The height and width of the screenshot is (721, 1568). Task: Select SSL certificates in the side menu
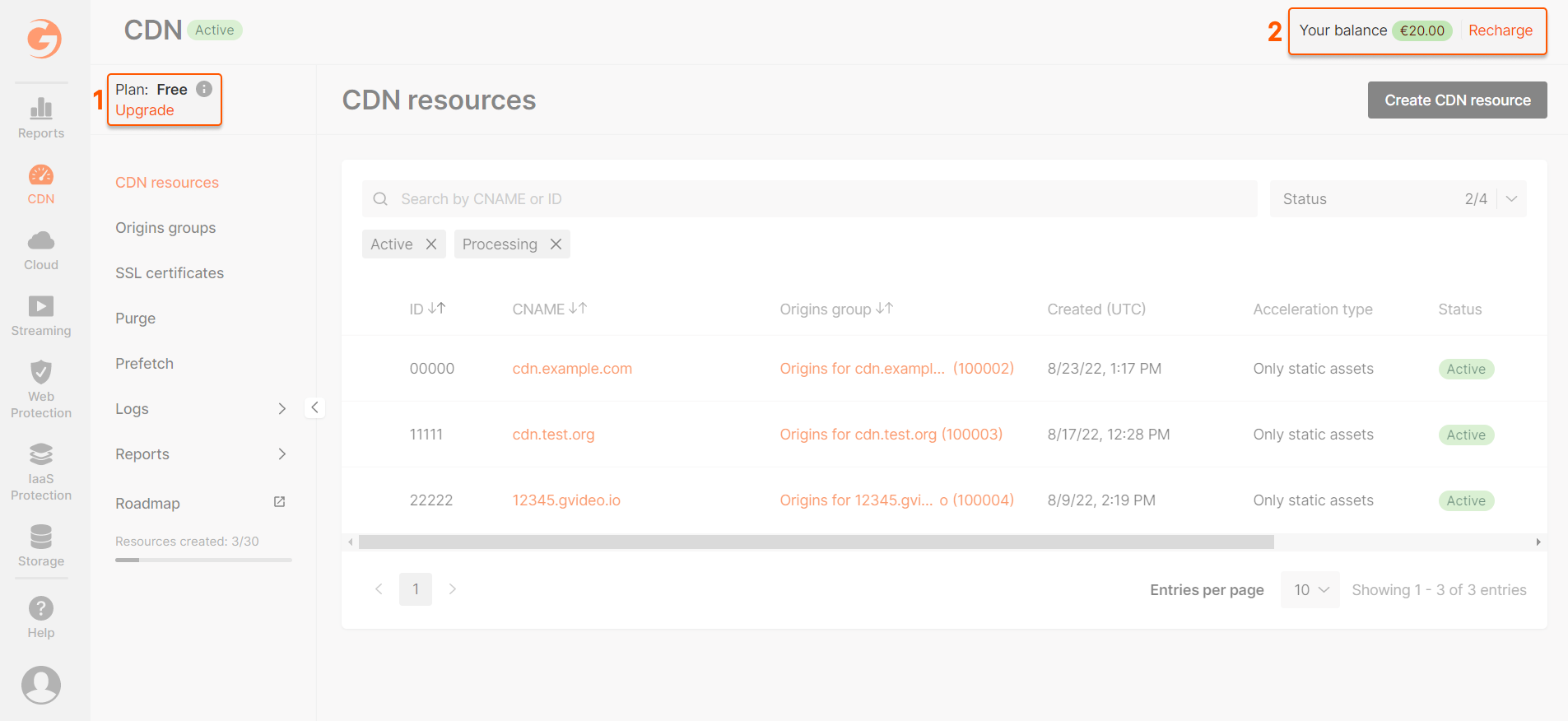(170, 273)
